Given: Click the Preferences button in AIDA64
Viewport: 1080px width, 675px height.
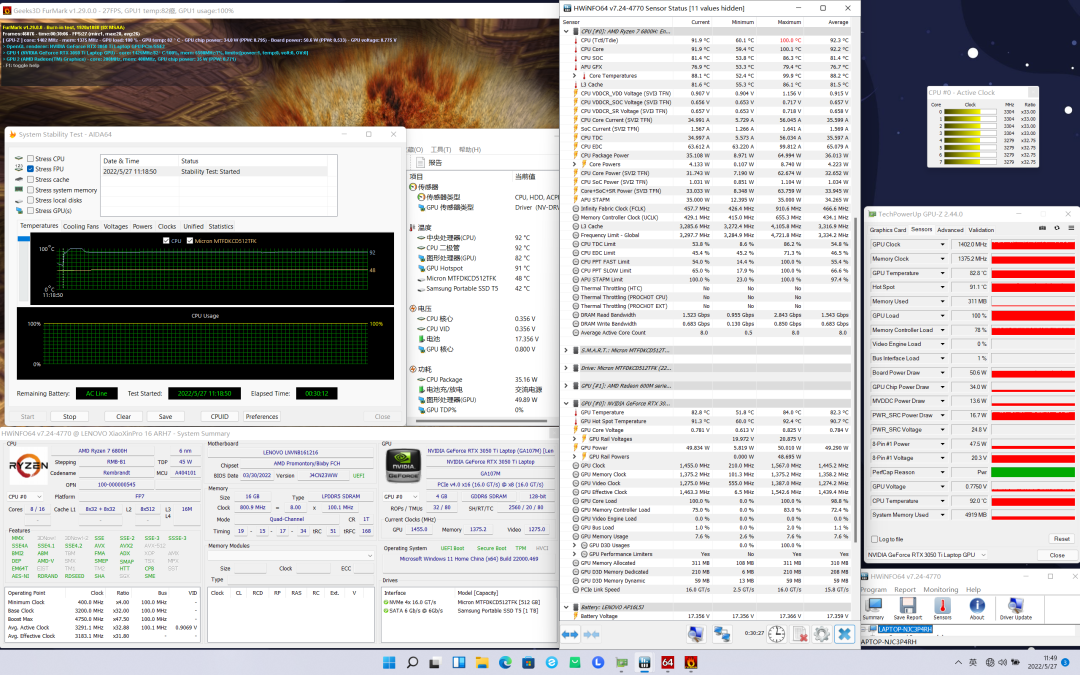Looking at the screenshot, I should (262, 416).
